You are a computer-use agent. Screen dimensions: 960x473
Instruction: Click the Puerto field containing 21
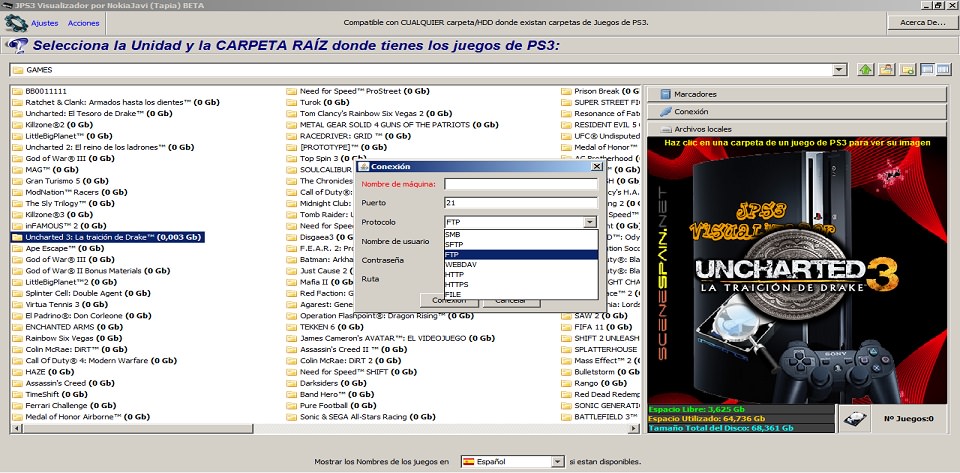pos(521,203)
